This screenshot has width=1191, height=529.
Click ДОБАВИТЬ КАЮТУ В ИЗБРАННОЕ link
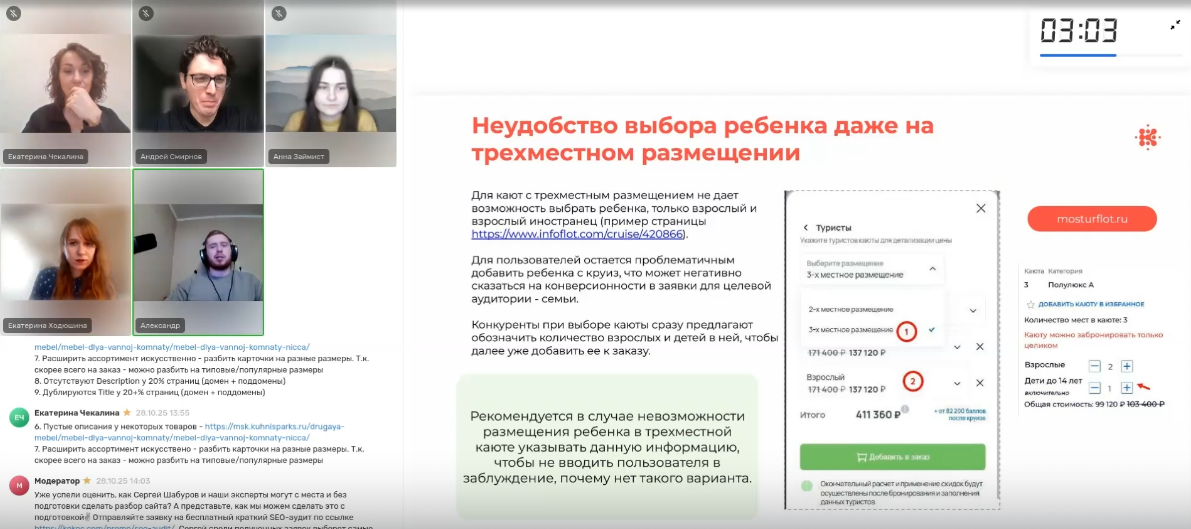(1091, 304)
